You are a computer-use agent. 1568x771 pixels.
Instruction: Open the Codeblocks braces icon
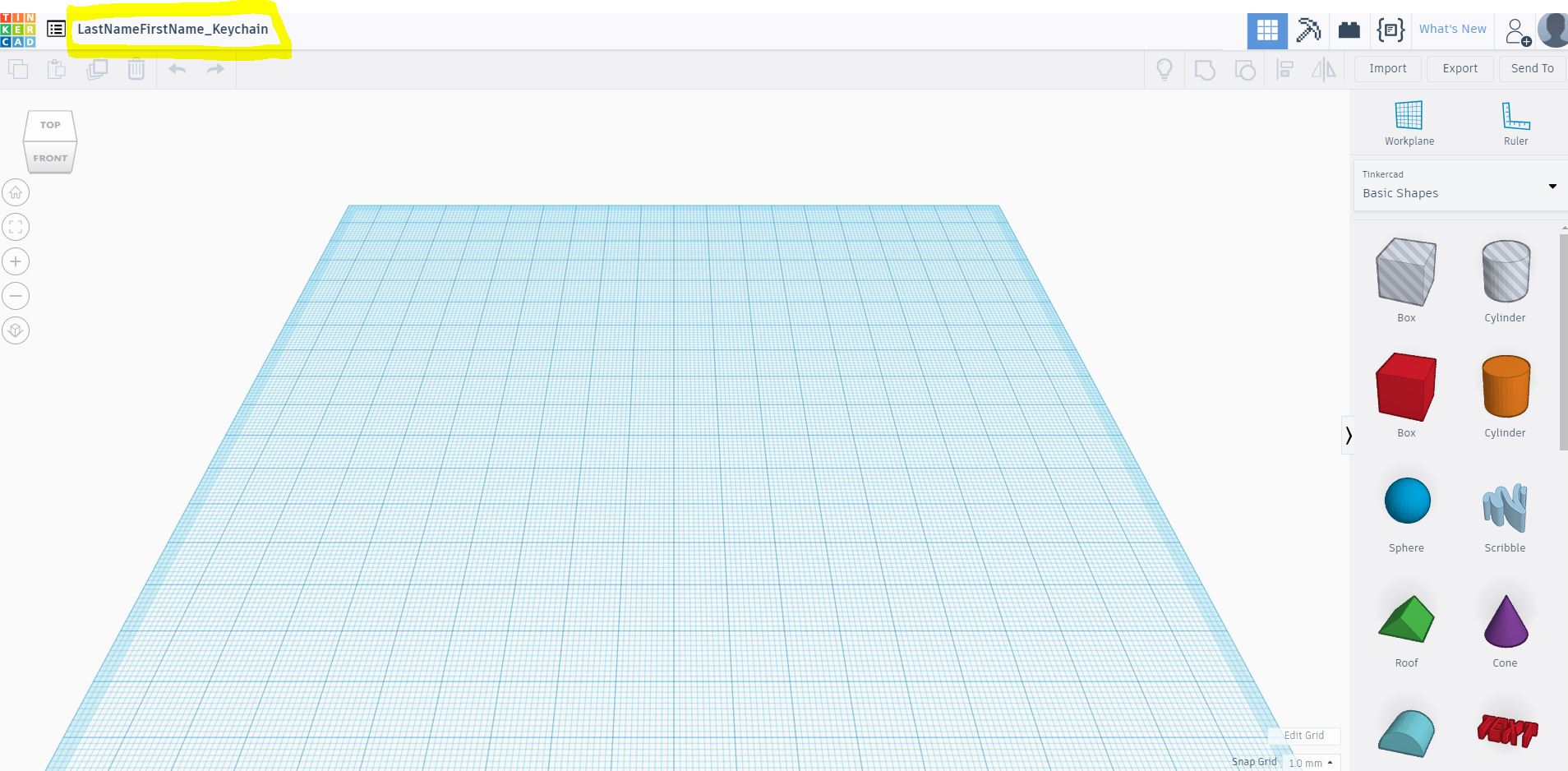coord(1390,30)
